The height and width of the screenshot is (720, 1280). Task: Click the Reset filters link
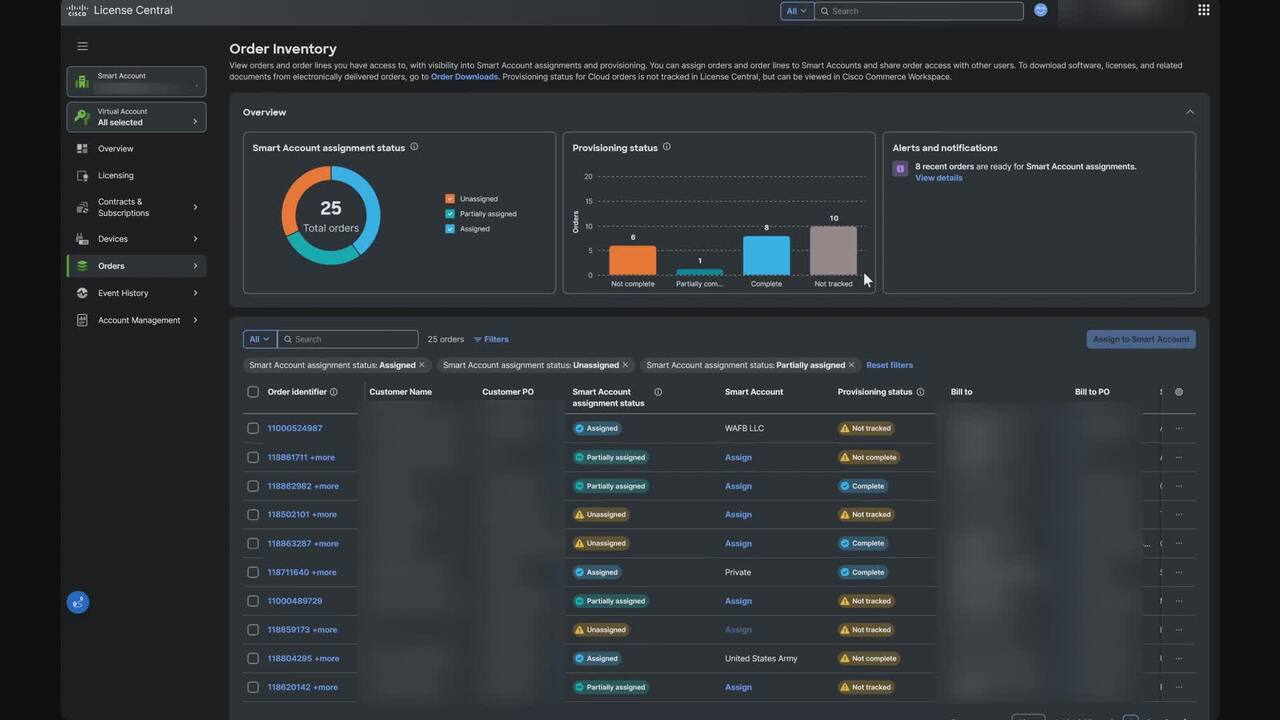(x=889, y=365)
